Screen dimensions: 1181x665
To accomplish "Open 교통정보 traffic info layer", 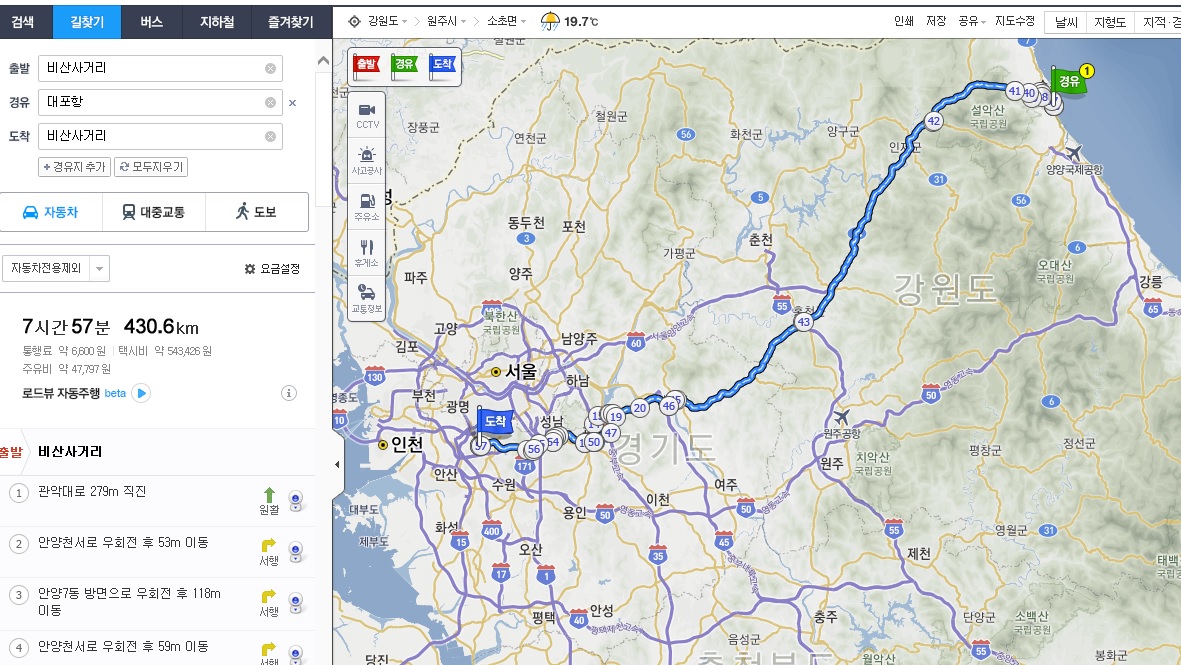I will click(367, 298).
